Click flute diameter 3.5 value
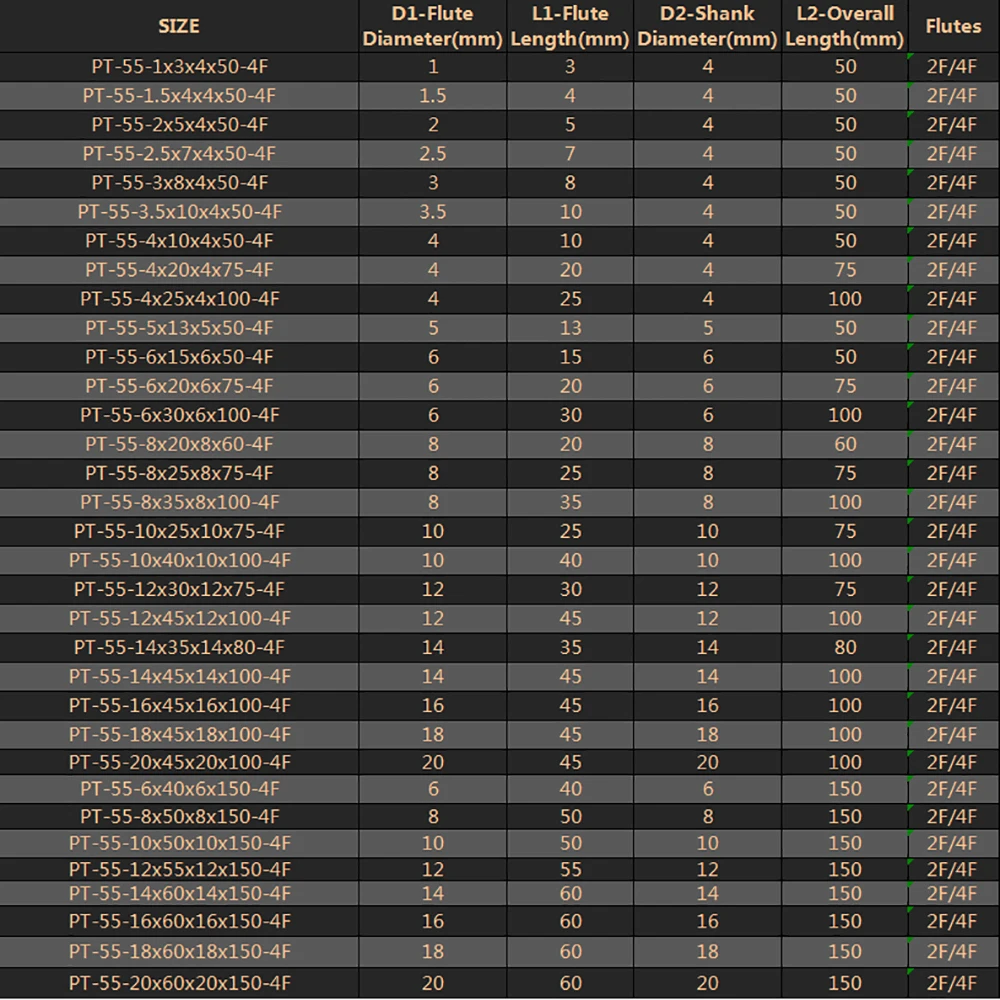 [432, 212]
